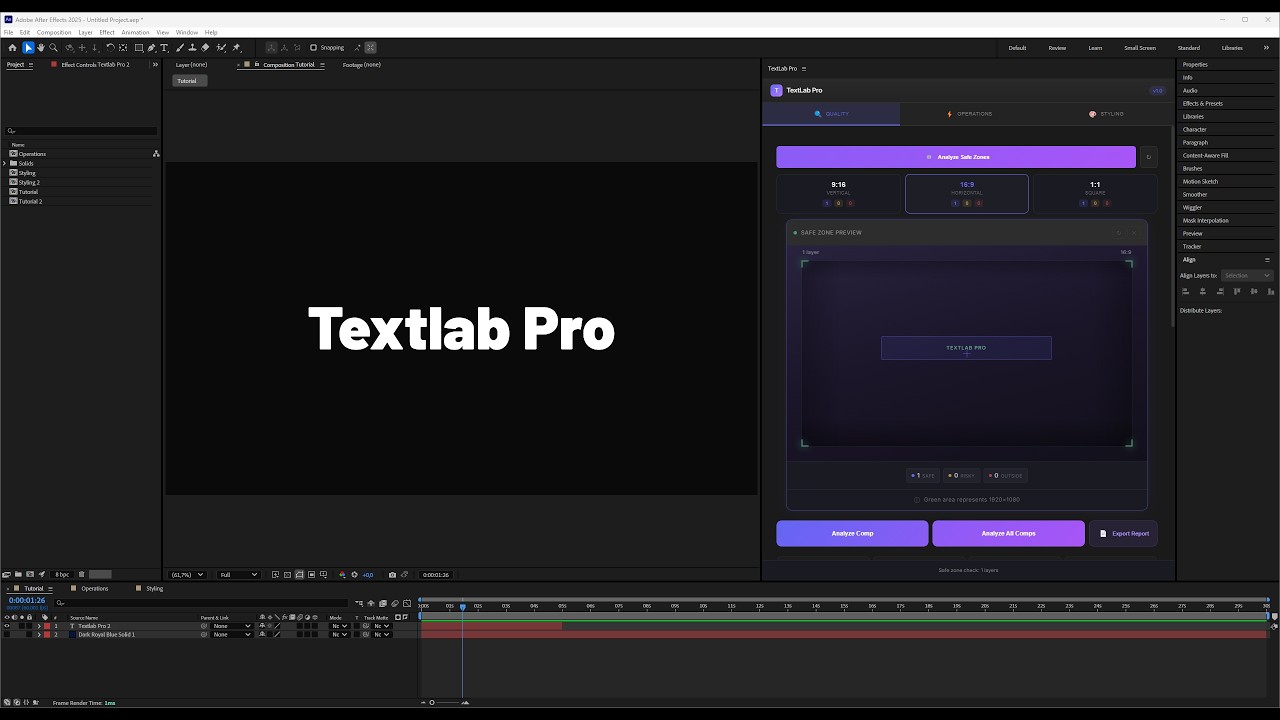Align layers to top edge
This screenshot has width=1280, height=720.
[1237, 291]
